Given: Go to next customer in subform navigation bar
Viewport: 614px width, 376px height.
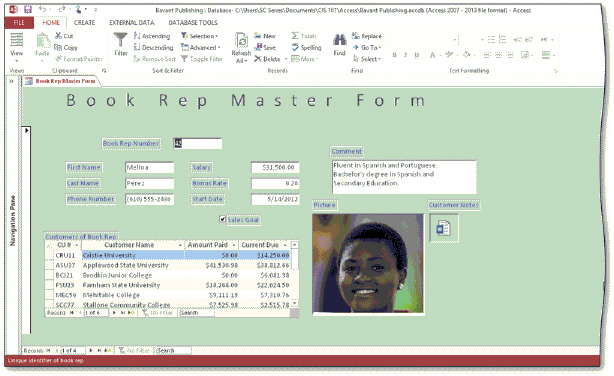Looking at the screenshot, I should click(x=114, y=313).
